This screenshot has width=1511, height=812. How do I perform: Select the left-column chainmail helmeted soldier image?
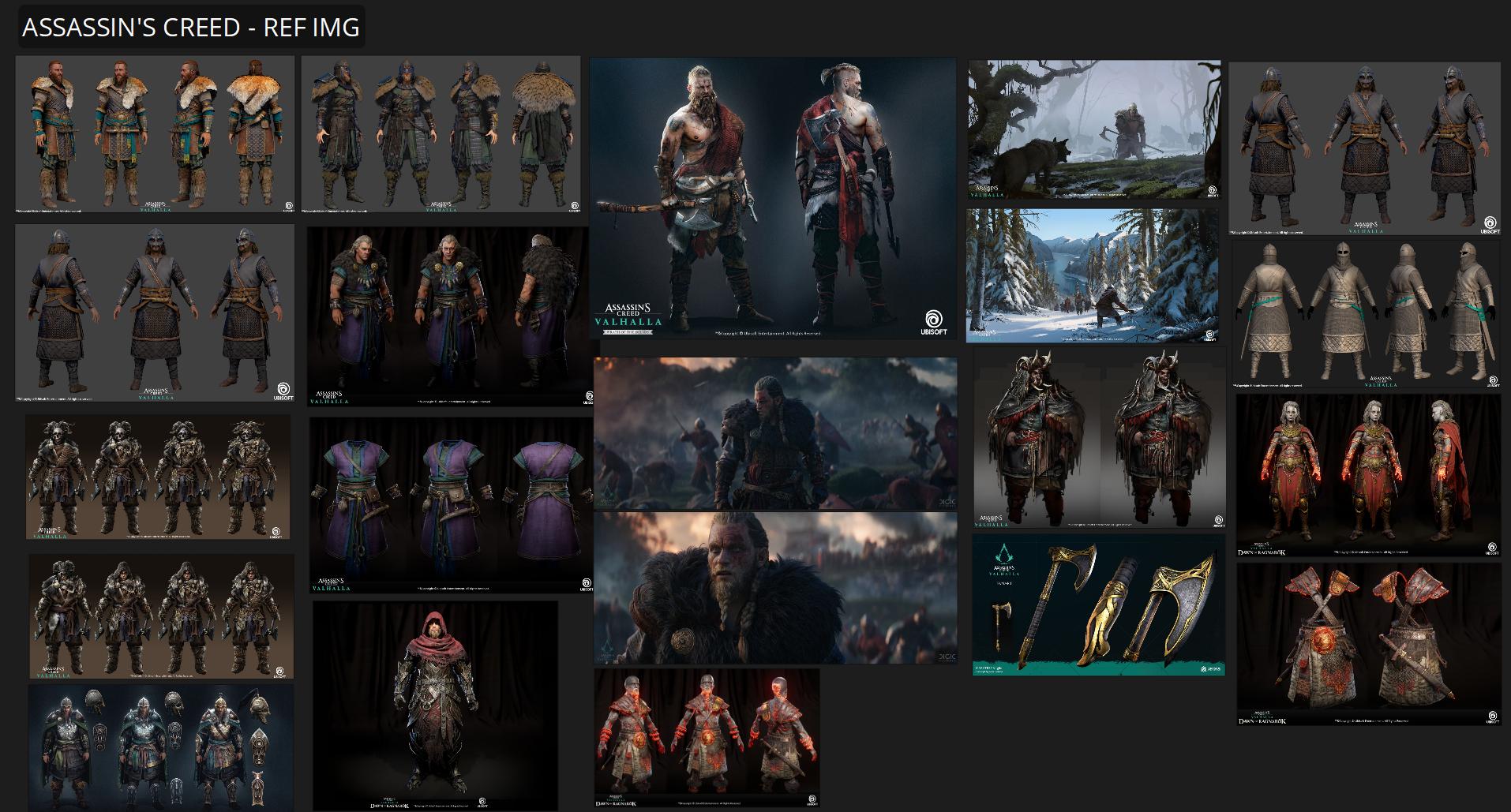point(155,313)
